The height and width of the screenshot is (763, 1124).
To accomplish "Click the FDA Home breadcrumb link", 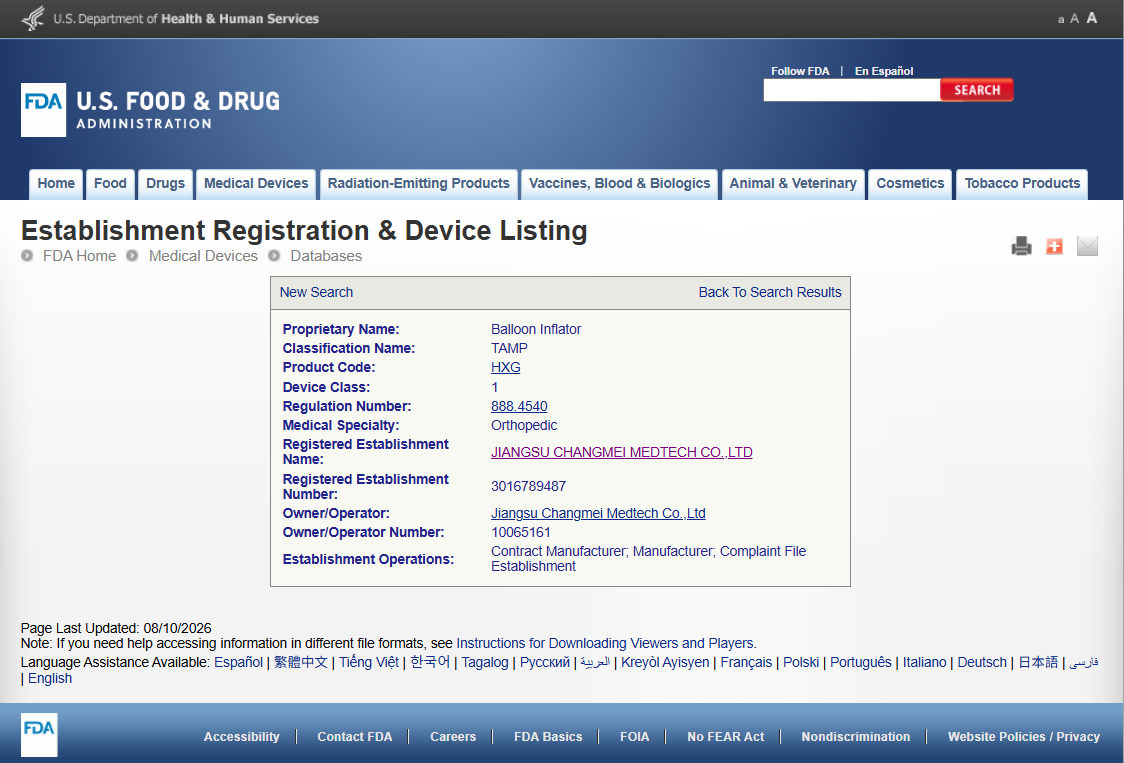I will (80, 256).
